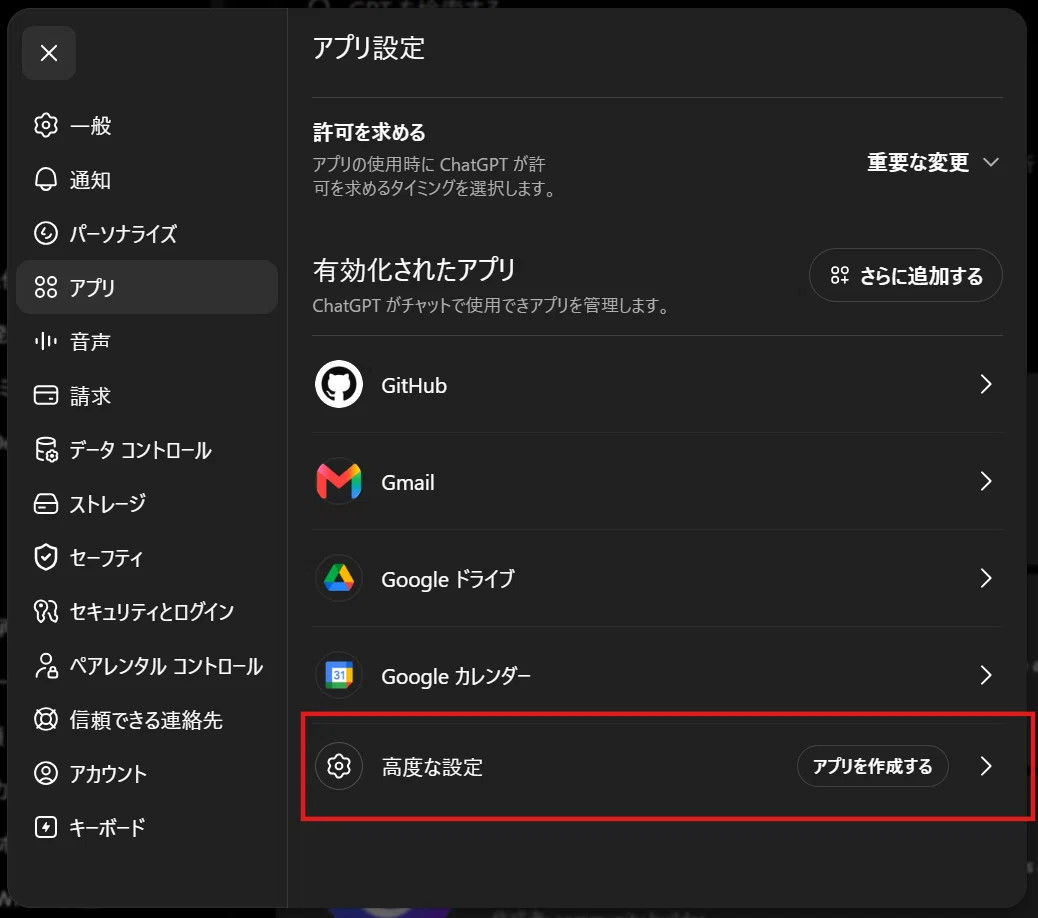Open the セーフティ tab
The width and height of the screenshot is (1038, 918).
pyautogui.click(x=147, y=557)
